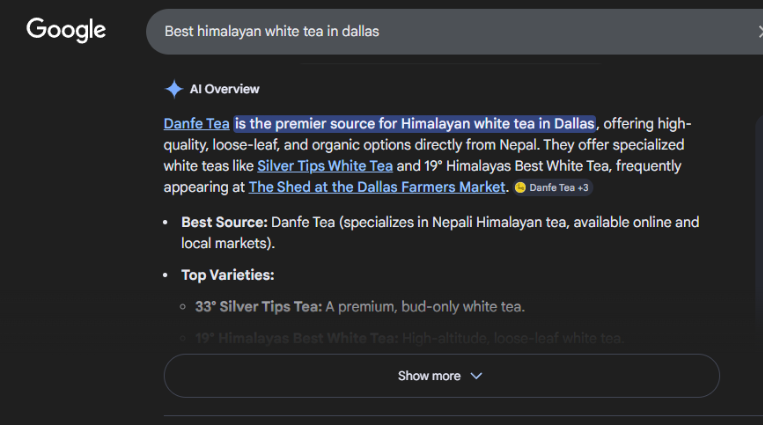Click the search box with the tea query
Screen dimensions: 763x425
(x=400, y=31)
